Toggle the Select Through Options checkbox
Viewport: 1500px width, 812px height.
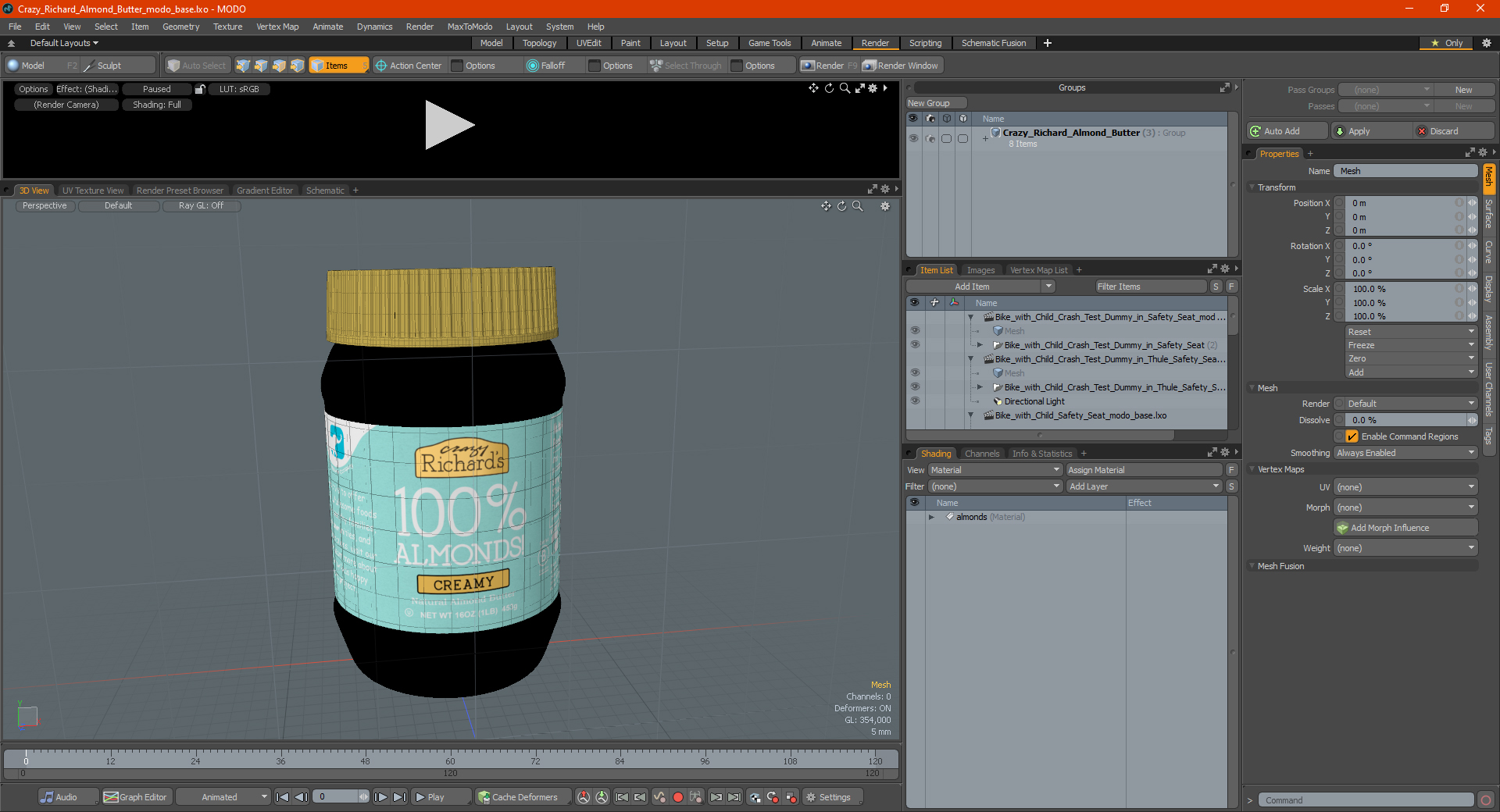[737, 66]
